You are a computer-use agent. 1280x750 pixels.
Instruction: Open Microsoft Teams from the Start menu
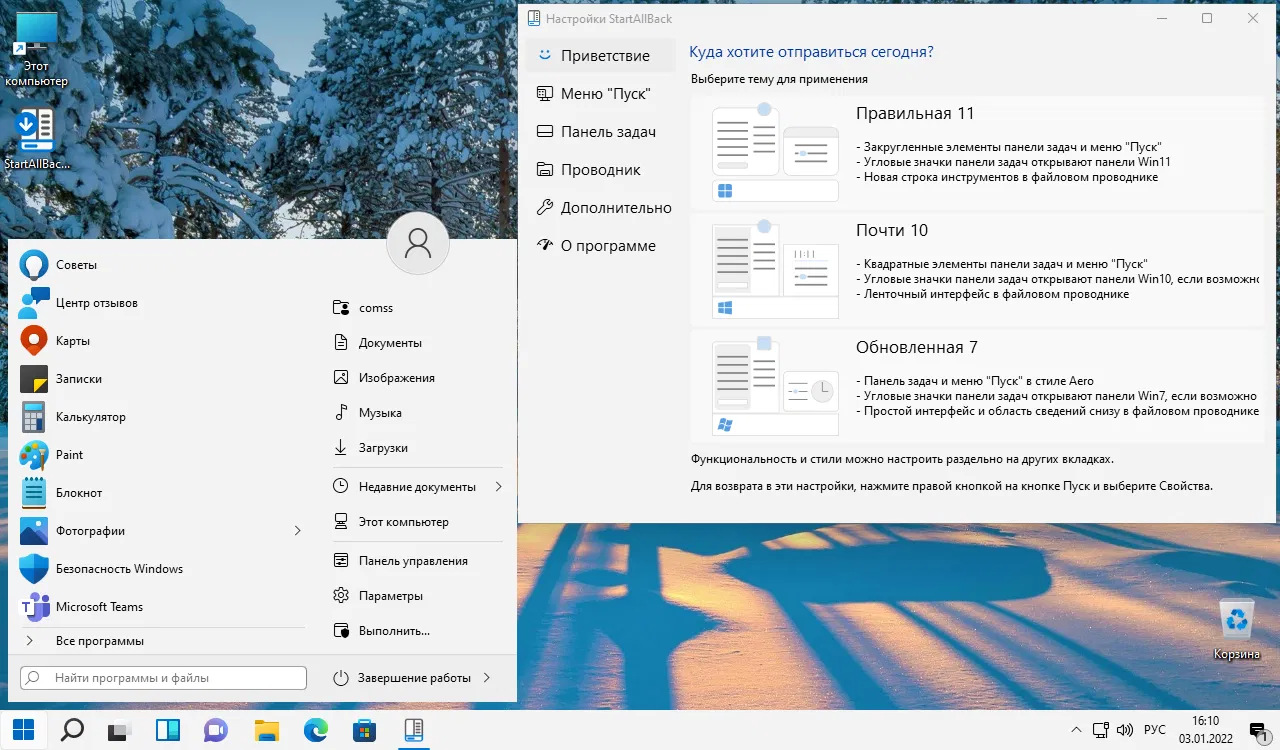pyautogui.click(x=160, y=607)
